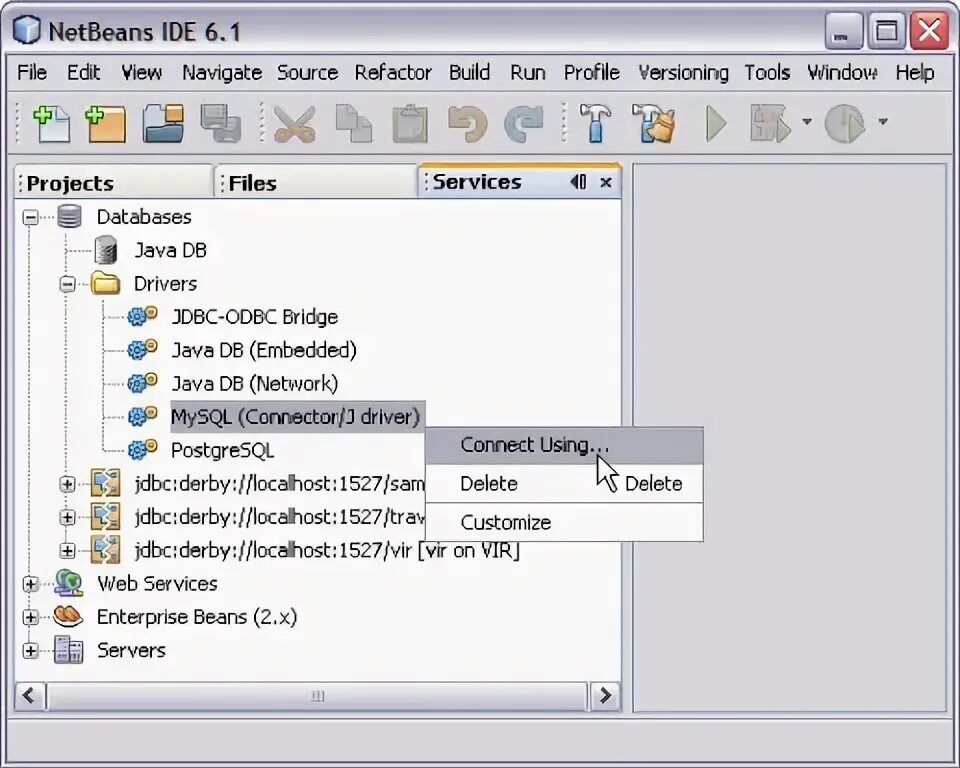Open the View menu
The image size is (960, 768).
[x=141, y=72]
